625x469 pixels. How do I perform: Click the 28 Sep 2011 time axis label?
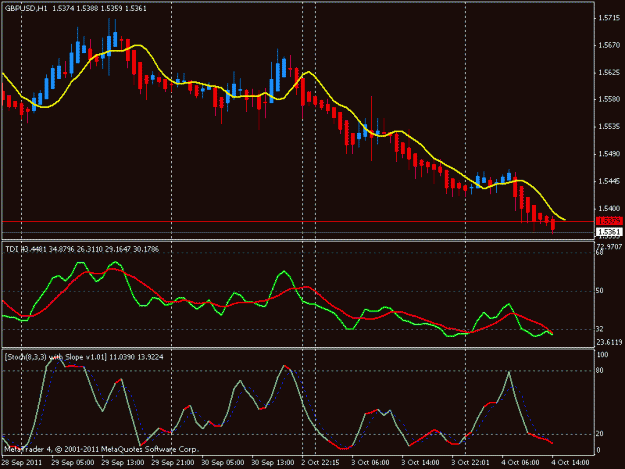22,463
